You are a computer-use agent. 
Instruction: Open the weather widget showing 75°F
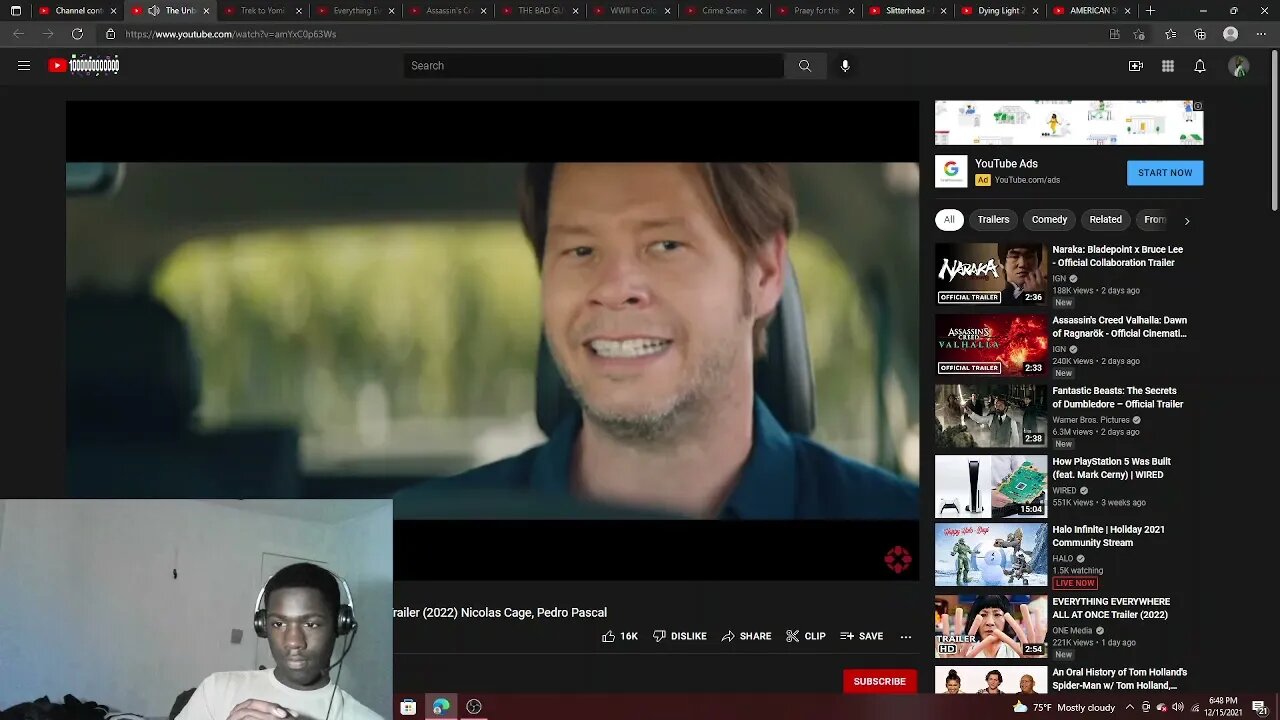1063,707
